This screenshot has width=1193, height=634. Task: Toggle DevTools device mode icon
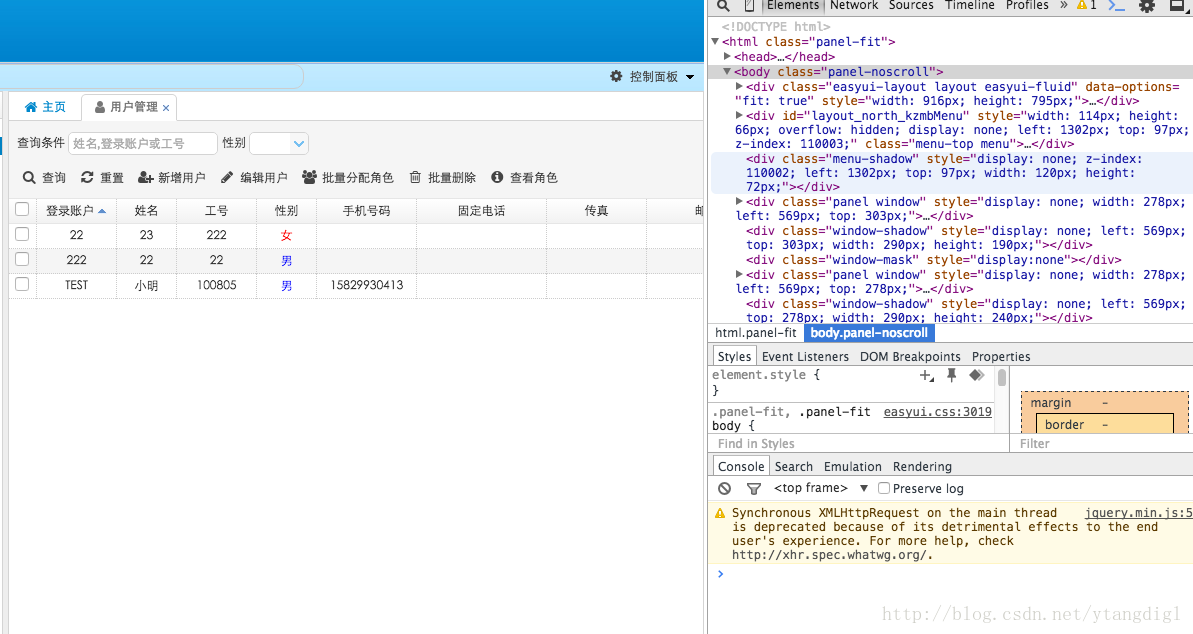(749, 6)
